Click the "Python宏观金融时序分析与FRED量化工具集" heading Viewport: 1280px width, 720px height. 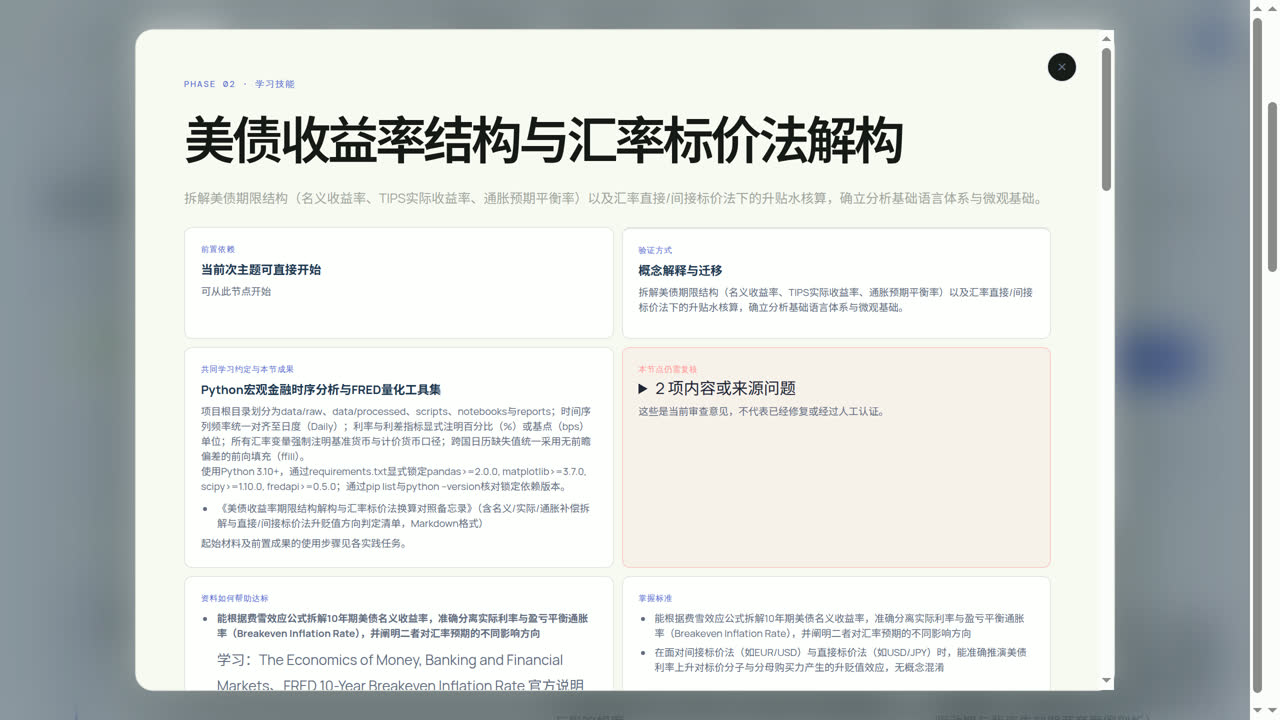point(321,390)
